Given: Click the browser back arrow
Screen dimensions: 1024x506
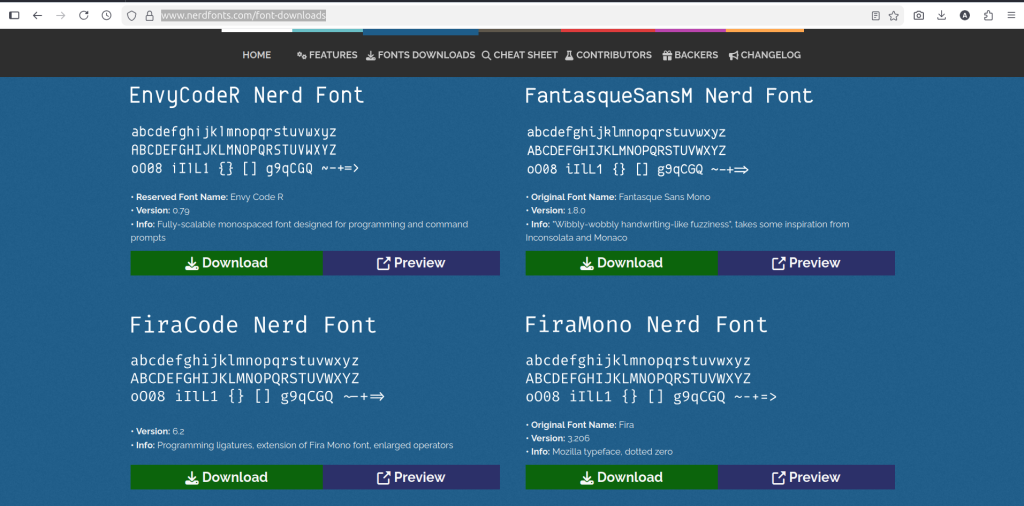Looking at the screenshot, I should 37,16.
